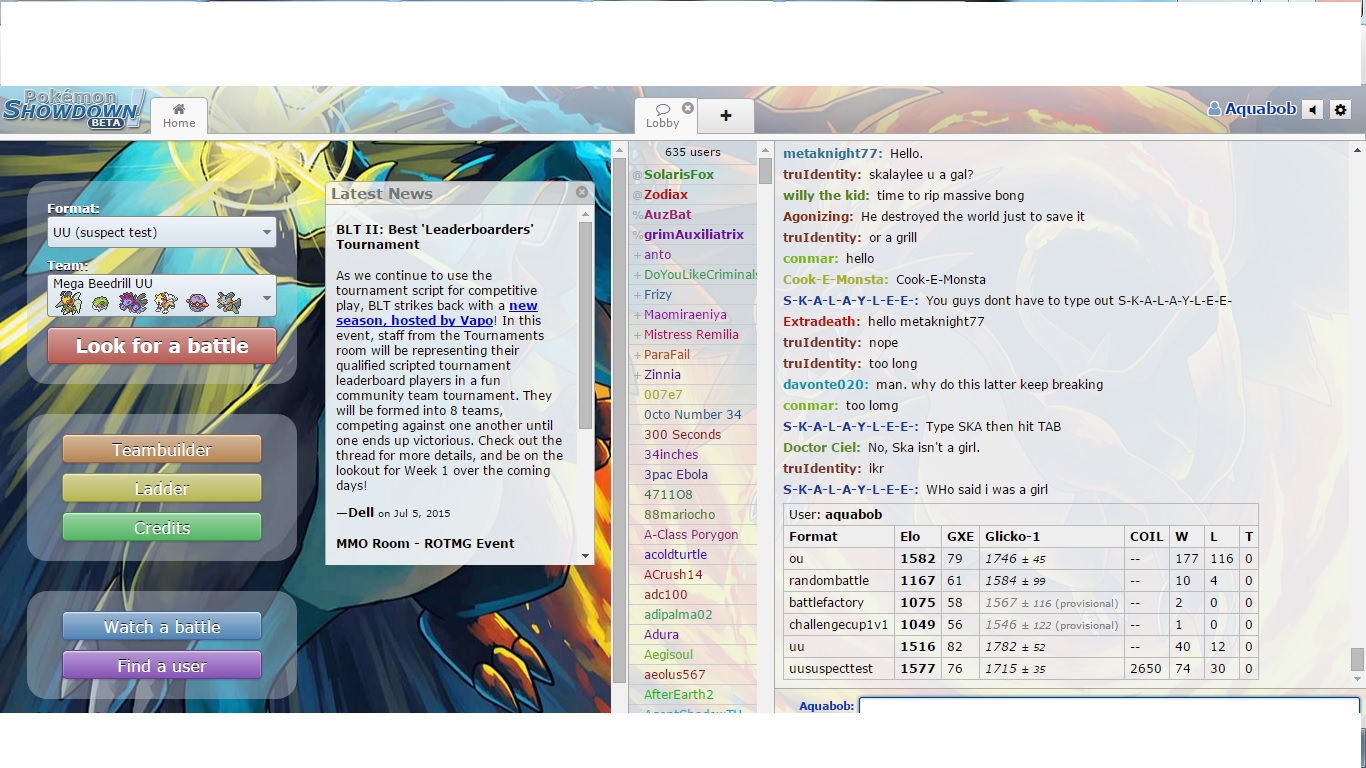
Task: Select user 3pac Ebola in the list
Action: click(676, 475)
